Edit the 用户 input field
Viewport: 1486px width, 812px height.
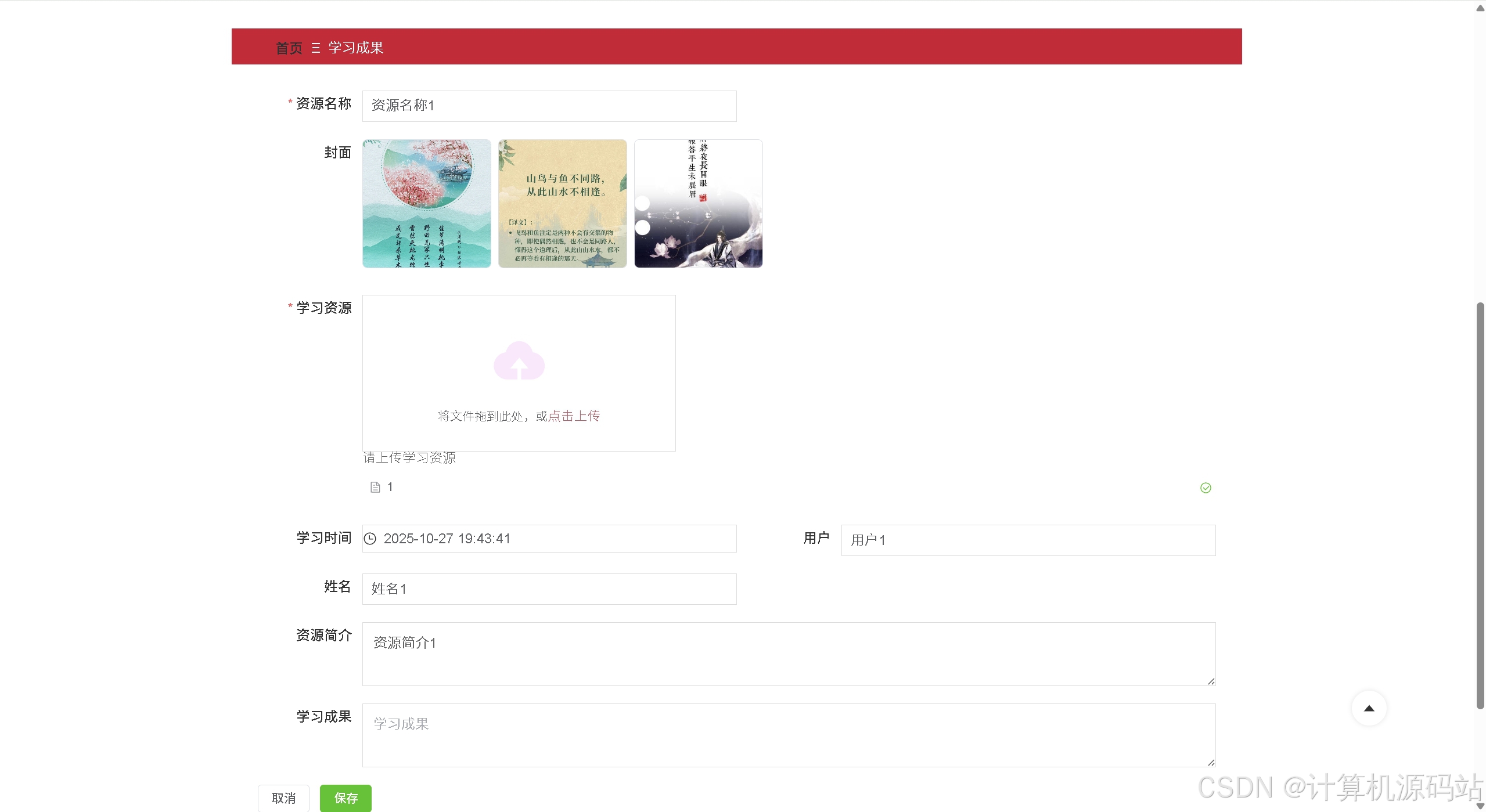coord(1028,540)
